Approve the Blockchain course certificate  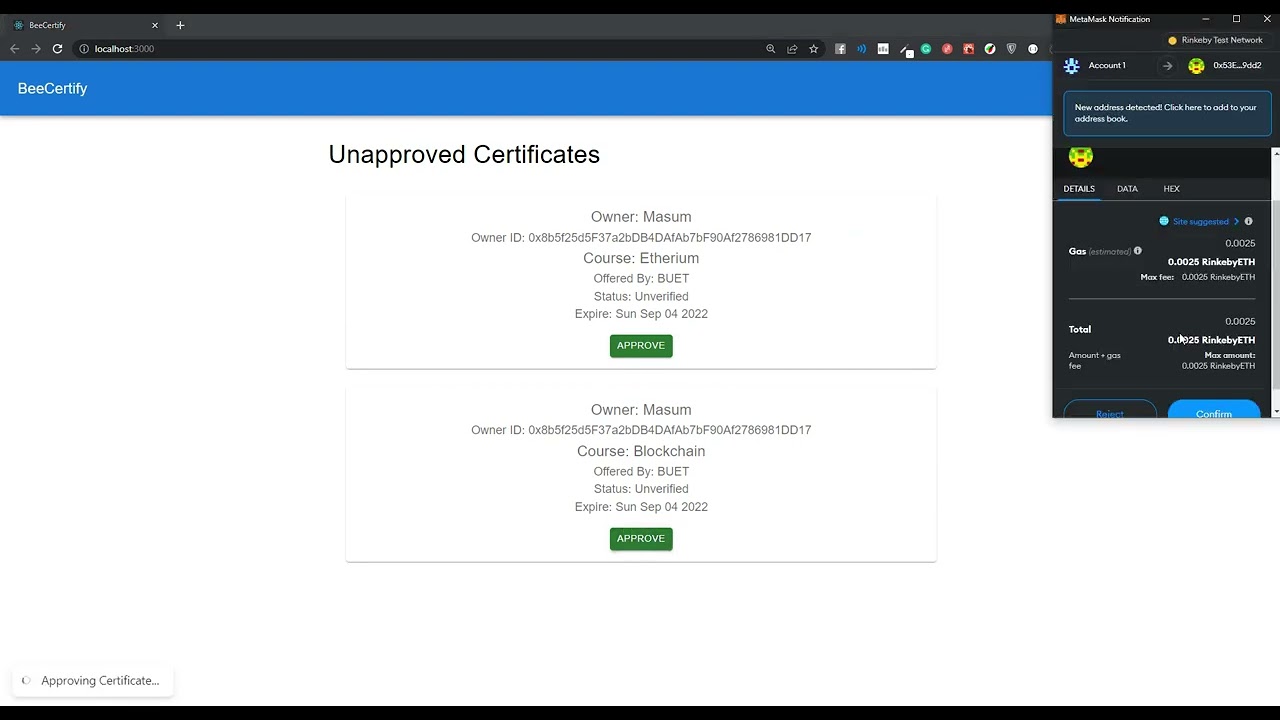point(641,538)
